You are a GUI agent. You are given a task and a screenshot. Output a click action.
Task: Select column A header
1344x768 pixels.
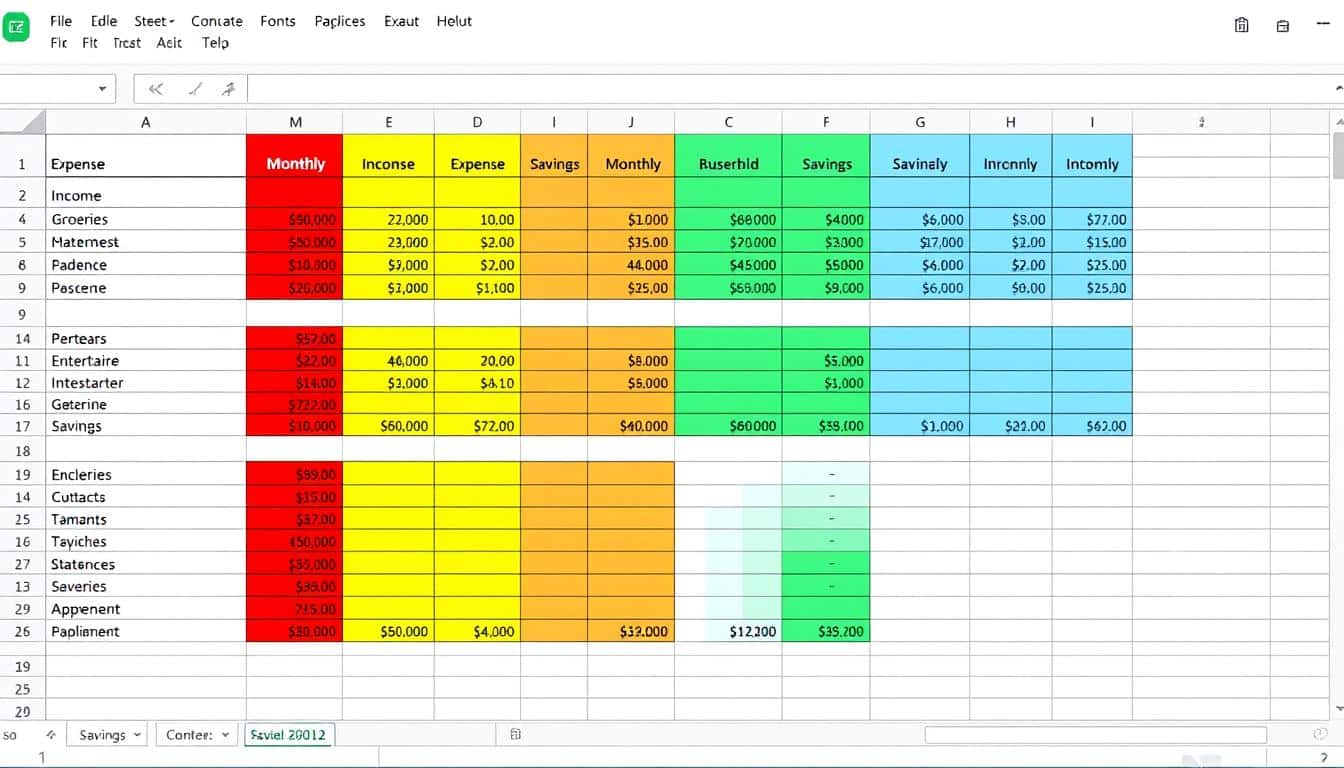click(146, 122)
